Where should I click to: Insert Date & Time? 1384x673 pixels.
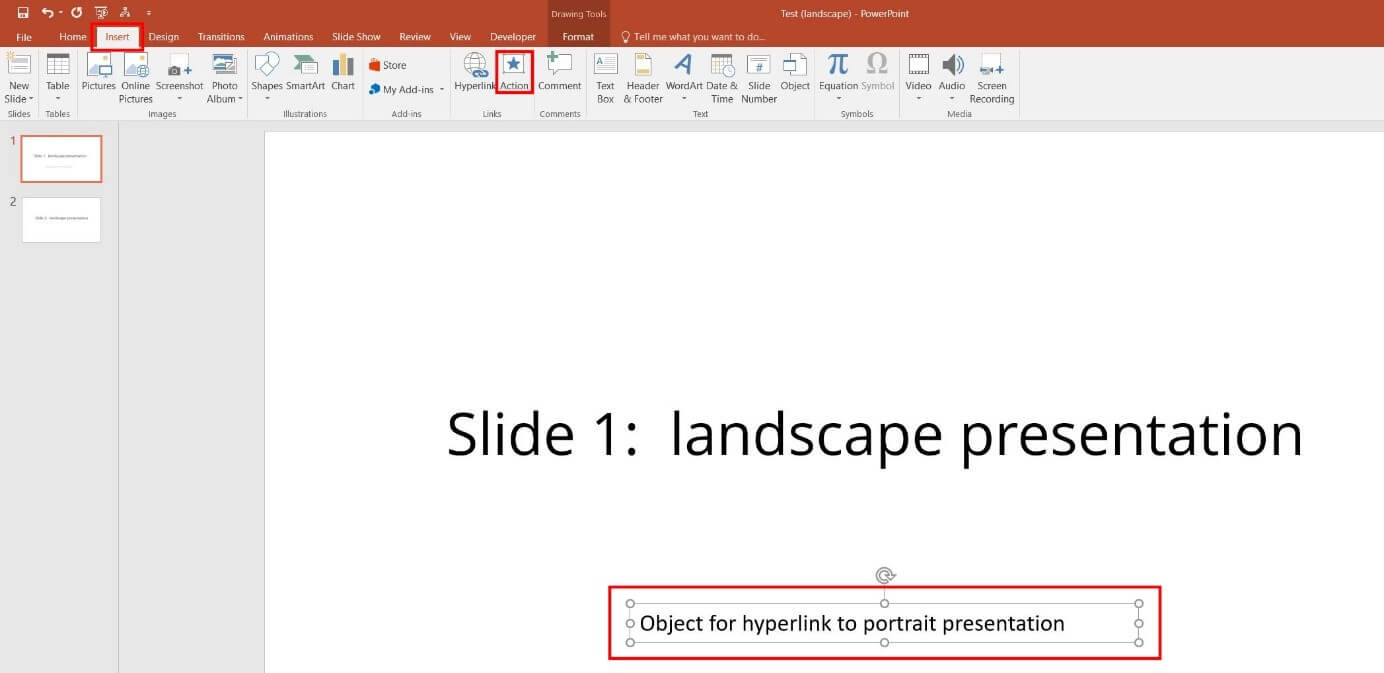(x=722, y=78)
